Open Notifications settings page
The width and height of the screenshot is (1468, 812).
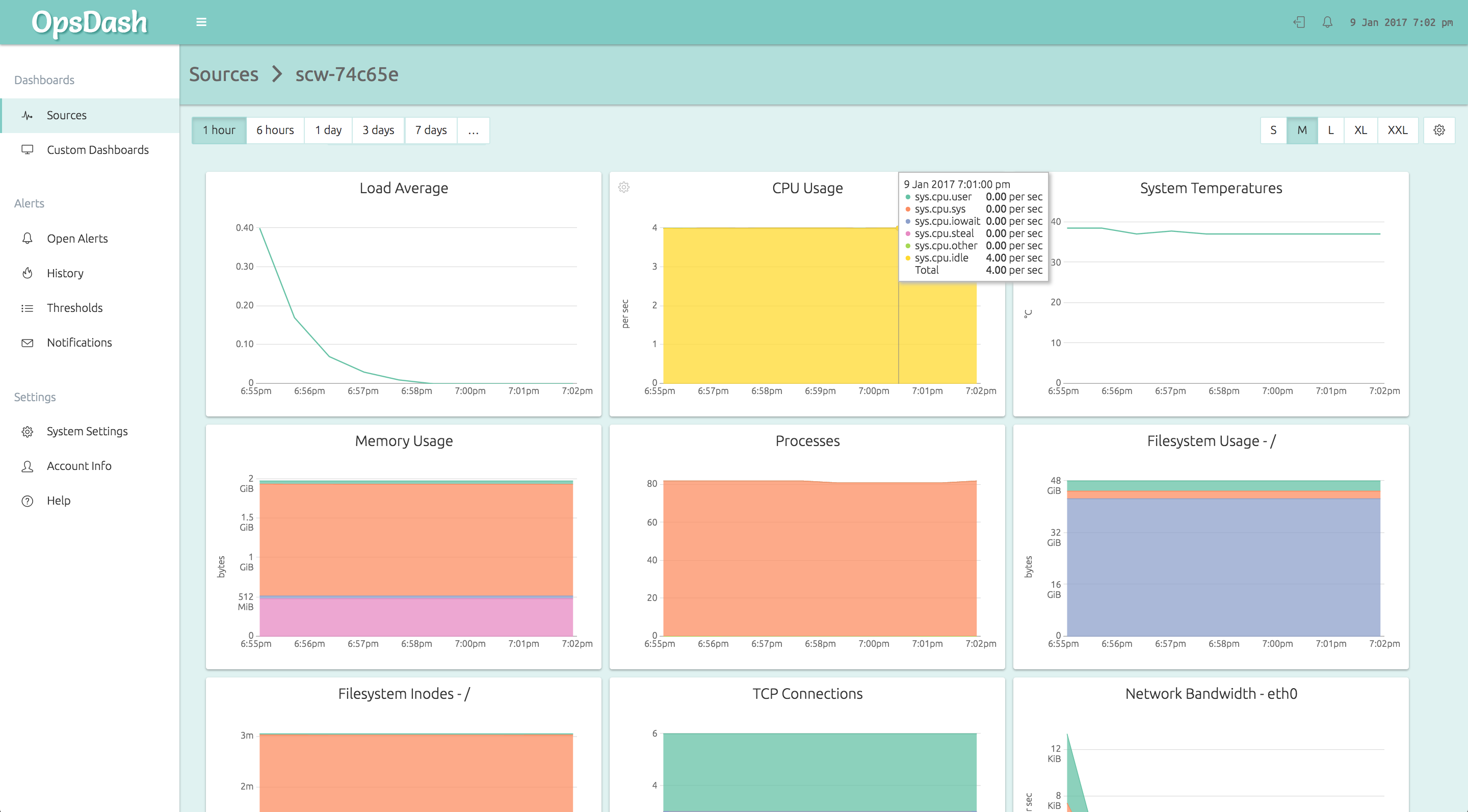click(90, 343)
